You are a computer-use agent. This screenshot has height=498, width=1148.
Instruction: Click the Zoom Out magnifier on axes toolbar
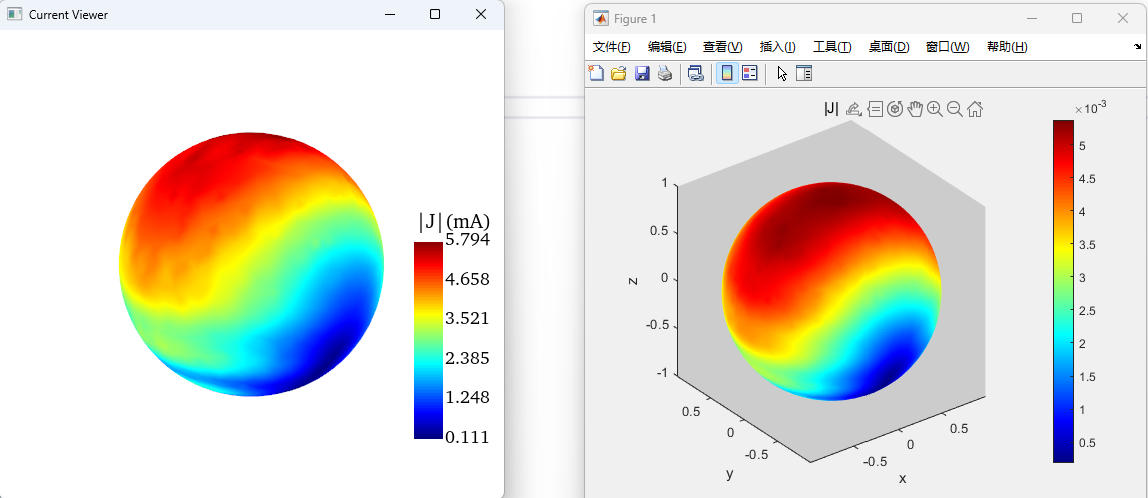[955, 109]
